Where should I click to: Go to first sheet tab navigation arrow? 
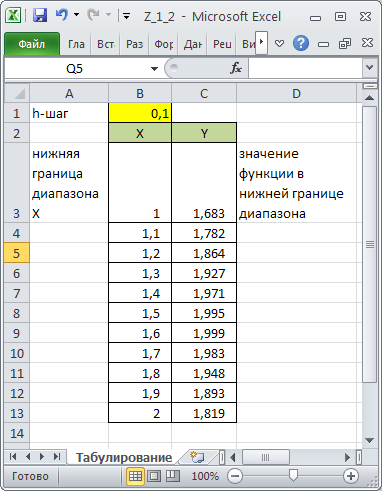click(x=13, y=456)
